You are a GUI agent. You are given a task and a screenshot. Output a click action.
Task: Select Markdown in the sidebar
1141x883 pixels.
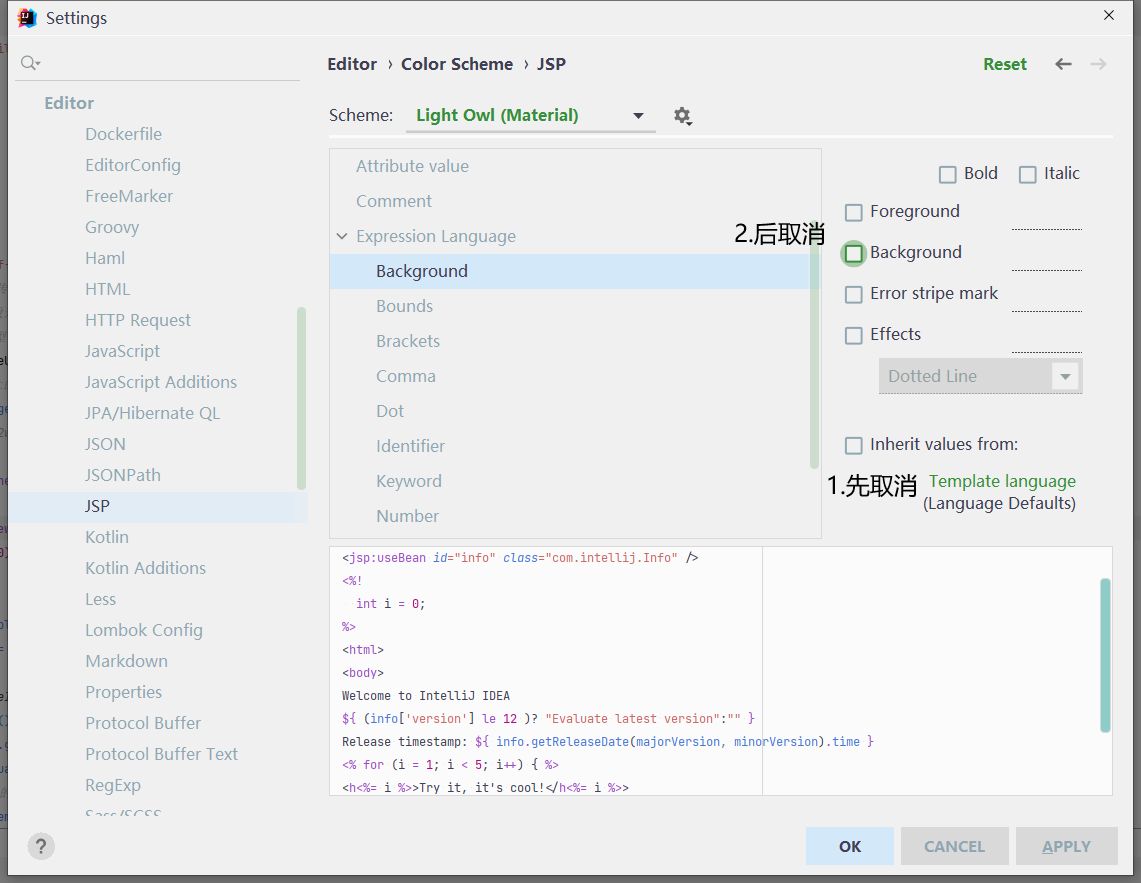click(x=127, y=661)
